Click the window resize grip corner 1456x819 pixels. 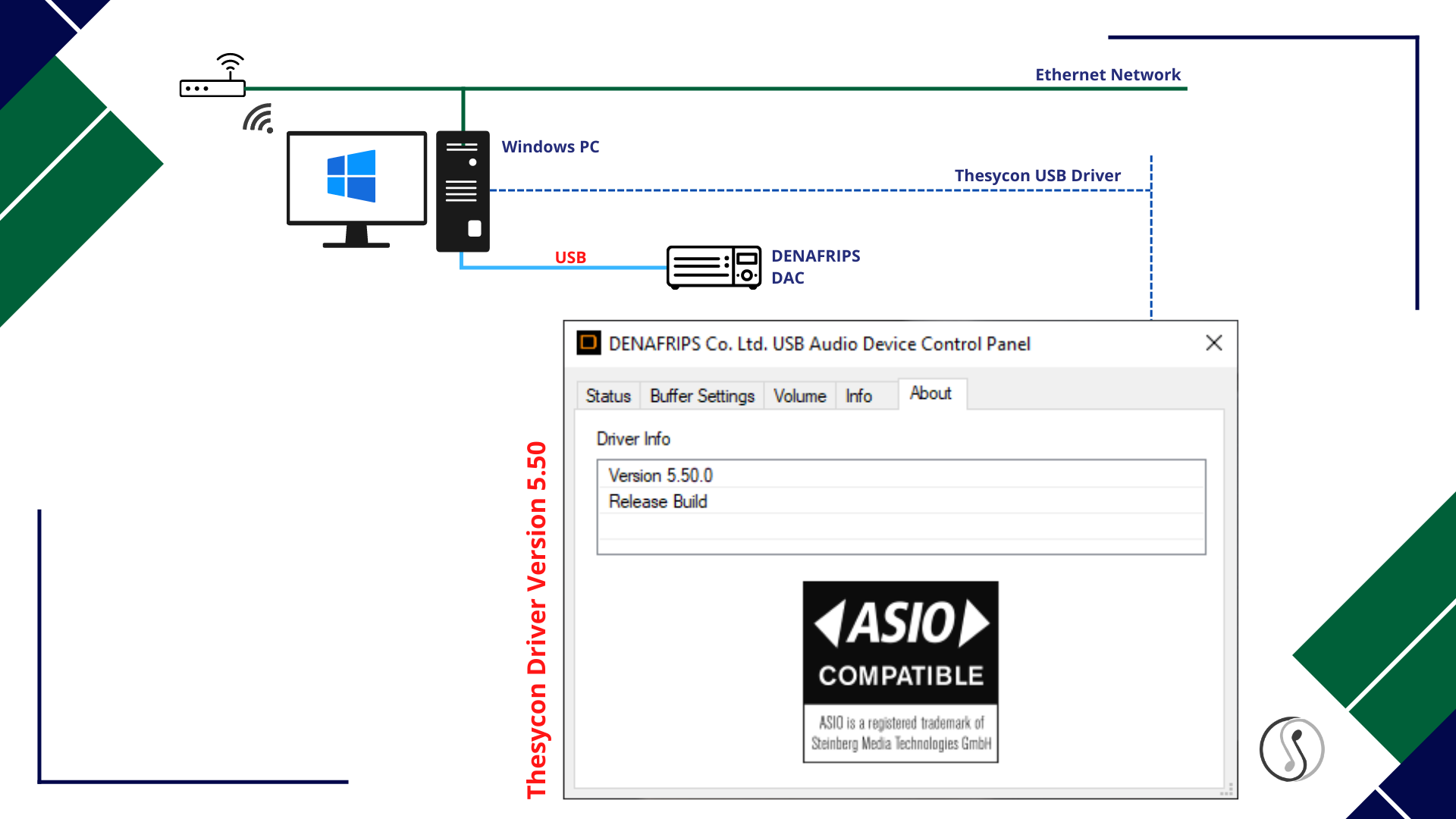(1227, 789)
